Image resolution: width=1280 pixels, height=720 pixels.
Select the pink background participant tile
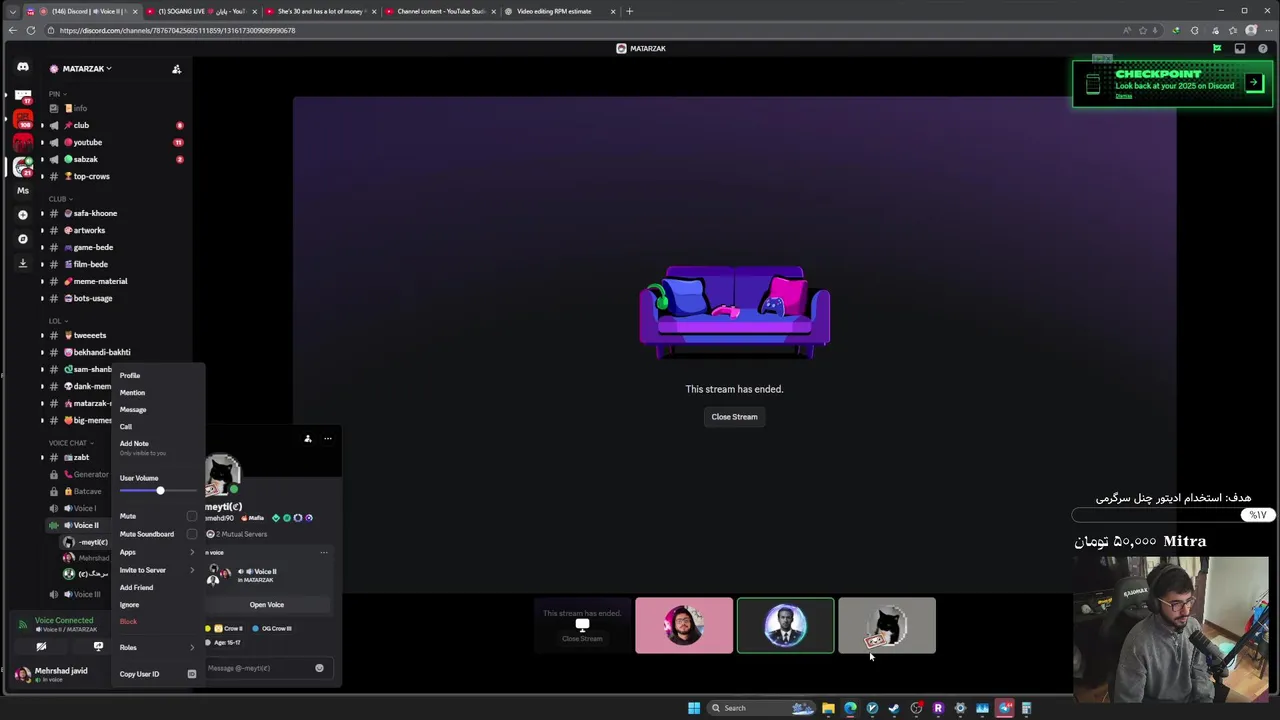tap(684, 626)
